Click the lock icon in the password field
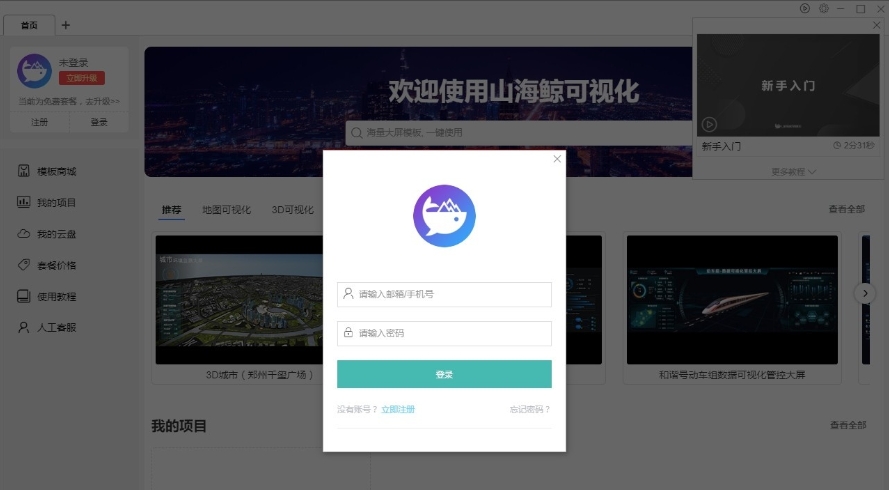This screenshot has width=889, height=490. pyautogui.click(x=348, y=332)
